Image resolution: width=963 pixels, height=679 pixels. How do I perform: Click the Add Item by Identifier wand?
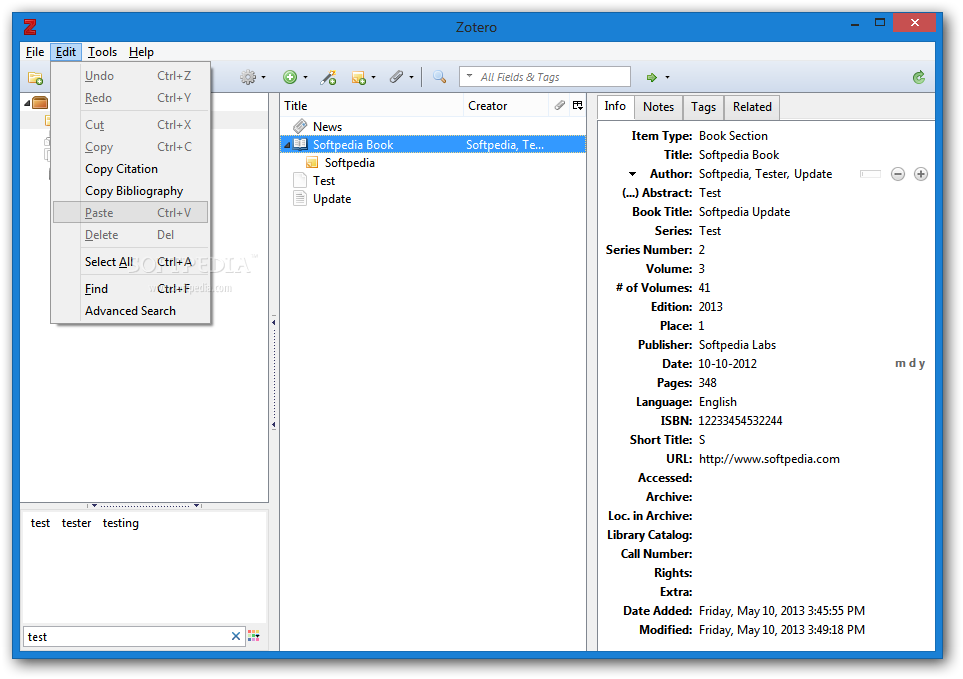coord(328,77)
